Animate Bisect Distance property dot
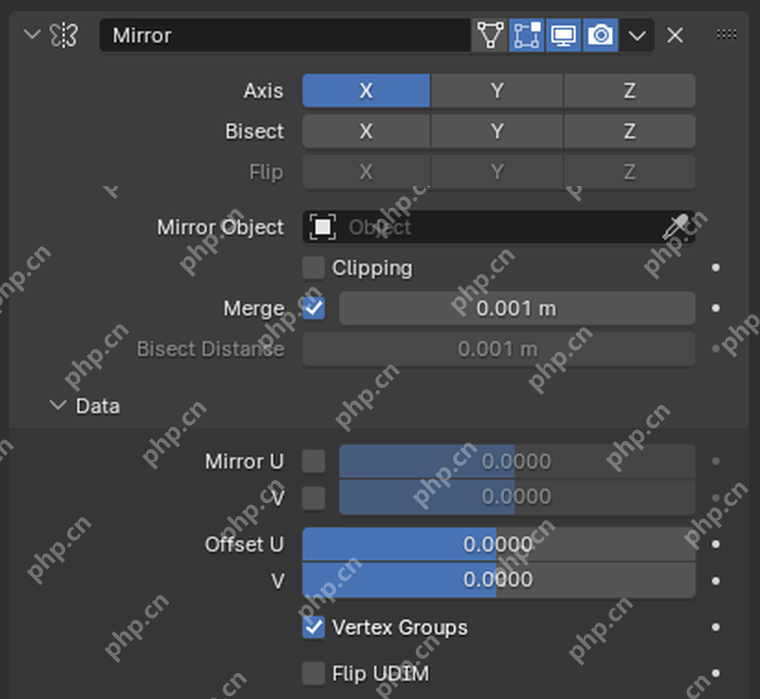 pyautogui.click(x=715, y=349)
